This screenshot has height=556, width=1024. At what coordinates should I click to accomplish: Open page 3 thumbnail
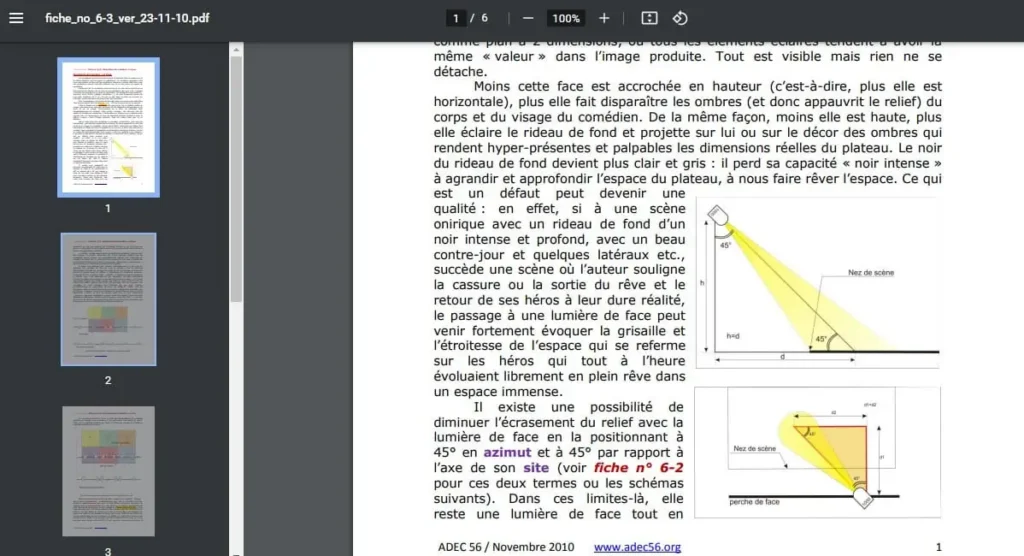click(x=108, y=471)
